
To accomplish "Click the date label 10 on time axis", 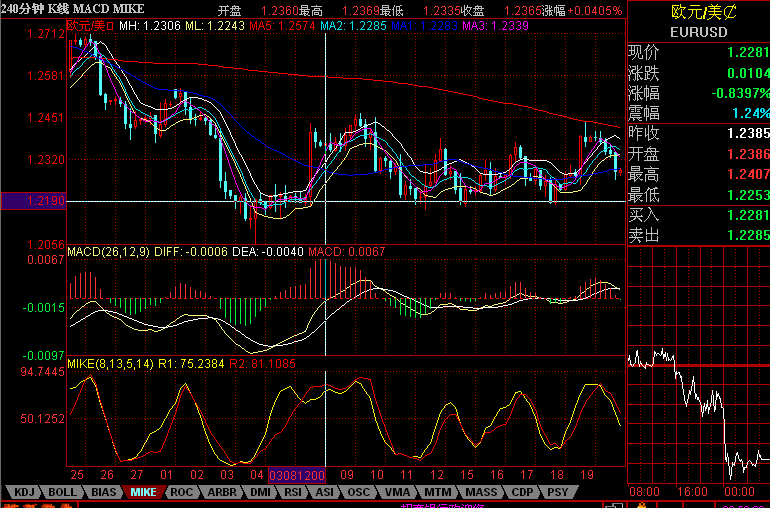I will [377, 475].
